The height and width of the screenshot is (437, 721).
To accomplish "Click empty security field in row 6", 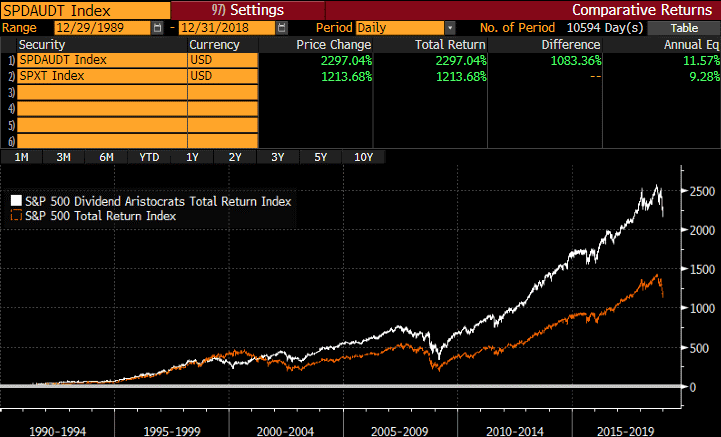I will tap(102, 141).
